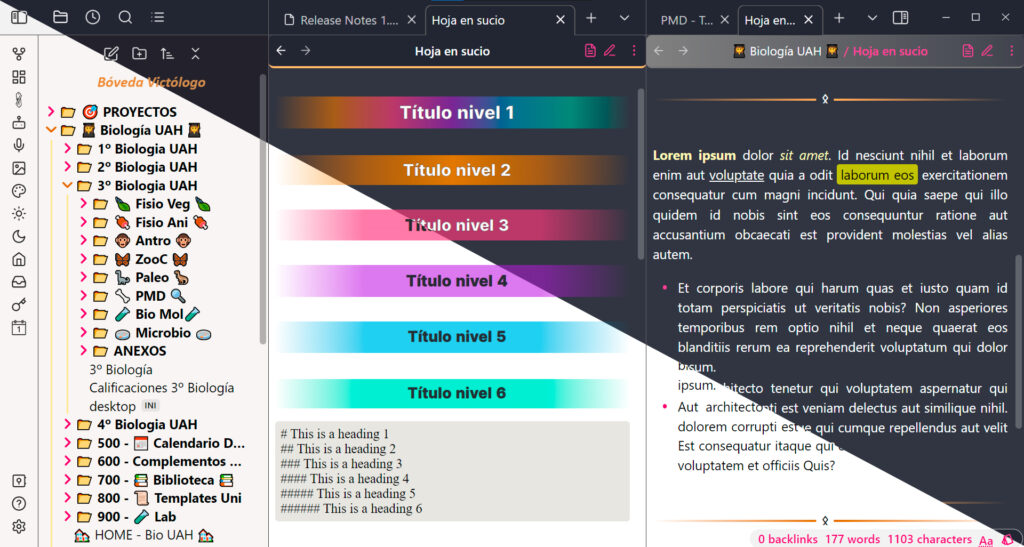Select right pane Hoja en tab
Viewport: 1024px width, 547px height.
click(769, 20)
